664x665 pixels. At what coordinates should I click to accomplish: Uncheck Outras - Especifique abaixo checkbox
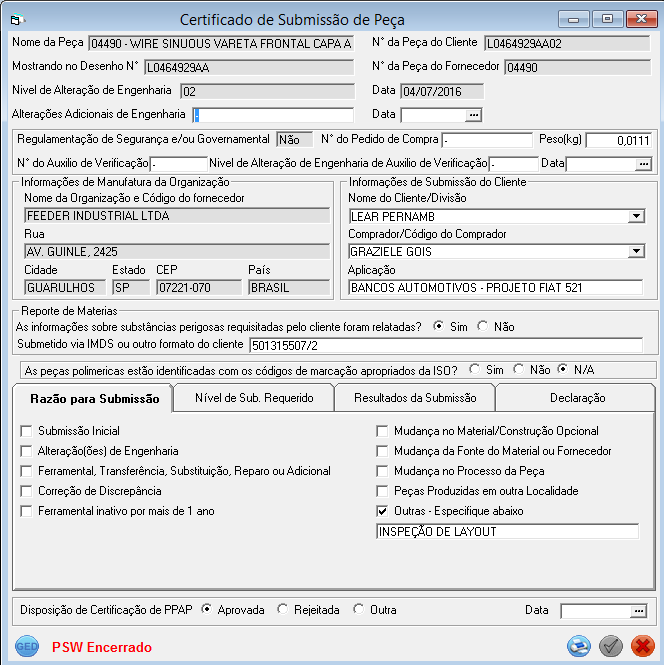coord(382,511)
